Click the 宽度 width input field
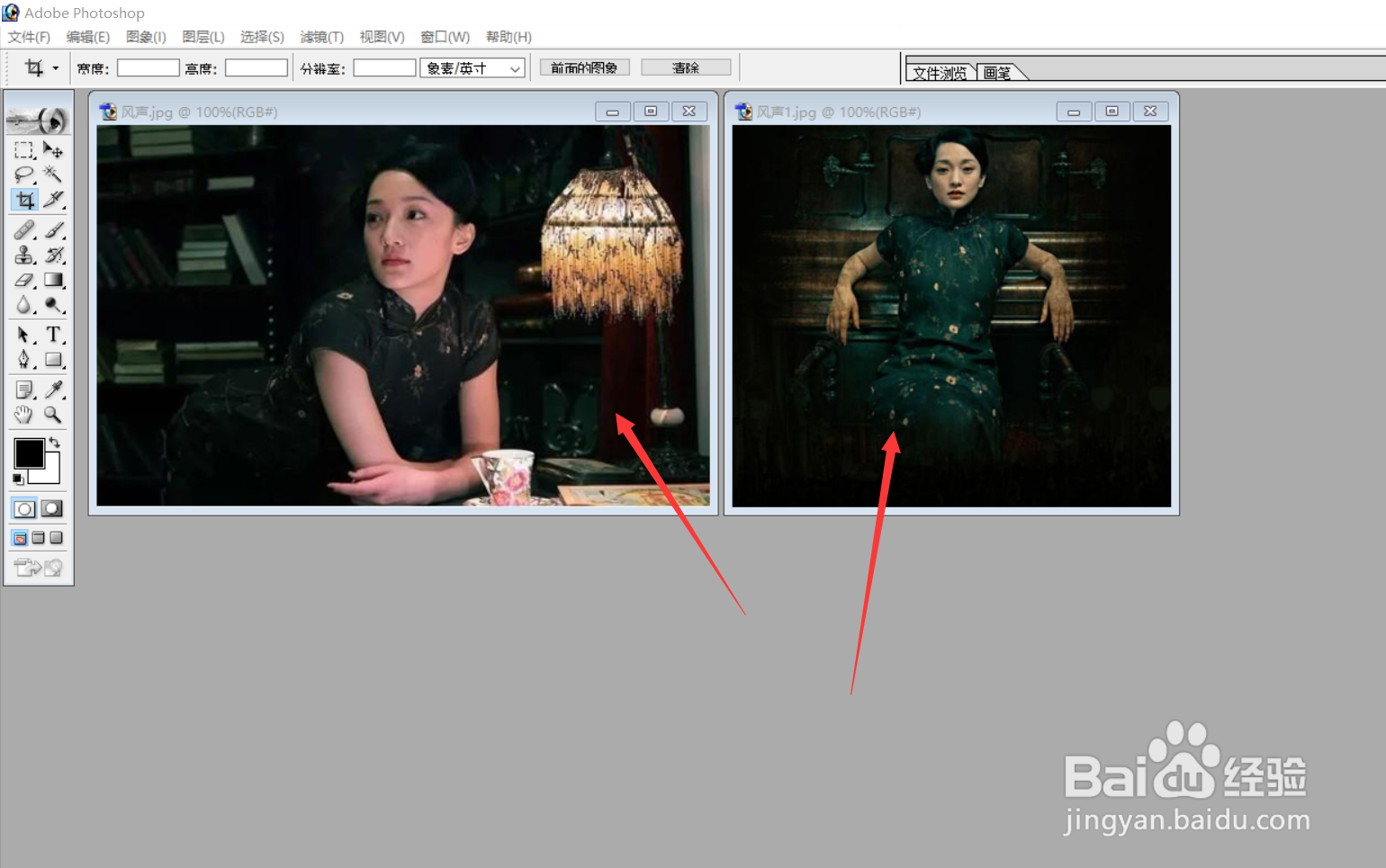1386x868 pixels. click(x=148, y=68)
